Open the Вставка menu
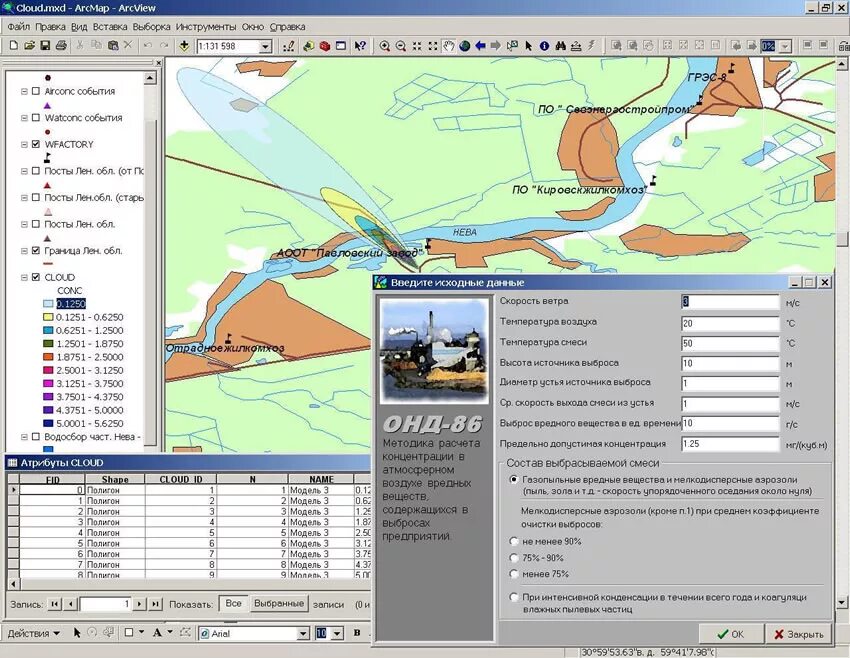The height and width of the screenshot is (658, 850). [110, 27]
